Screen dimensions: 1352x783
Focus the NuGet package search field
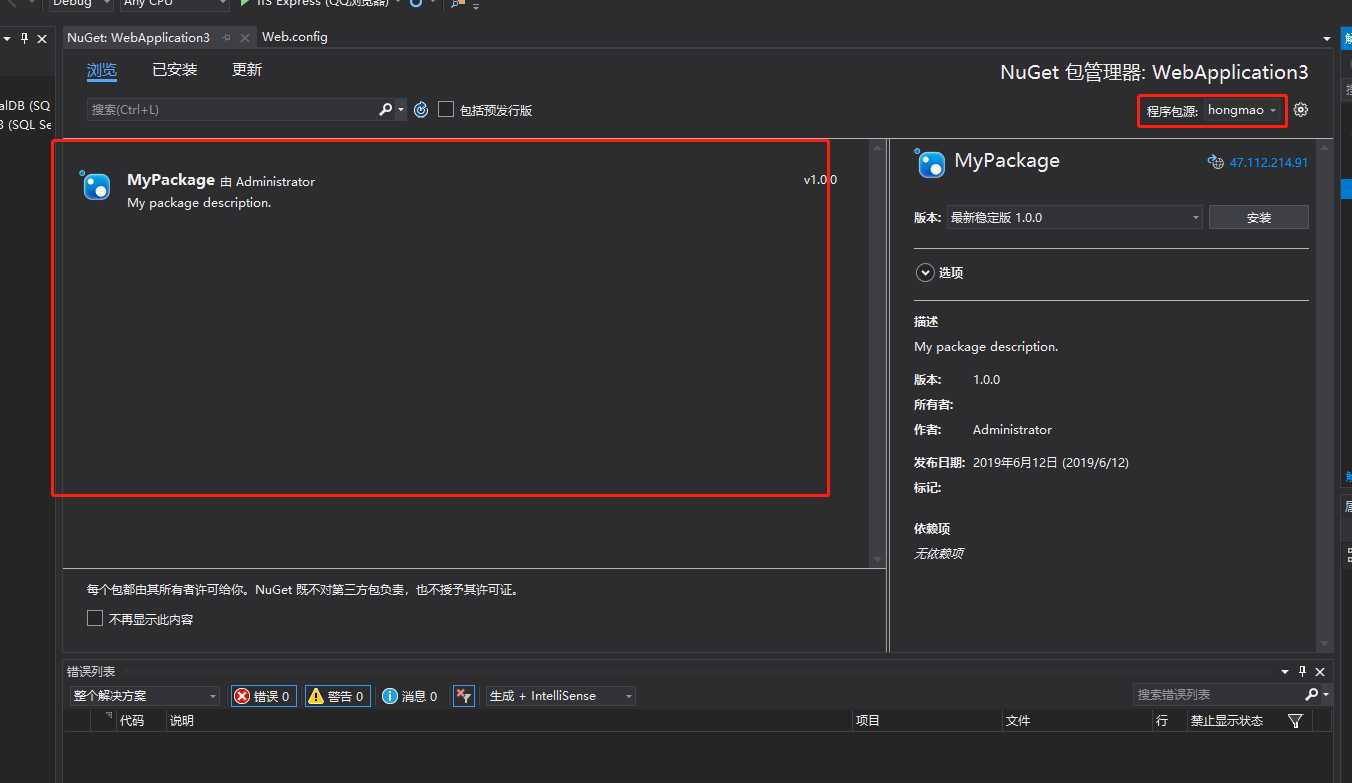tap(231, 110)
